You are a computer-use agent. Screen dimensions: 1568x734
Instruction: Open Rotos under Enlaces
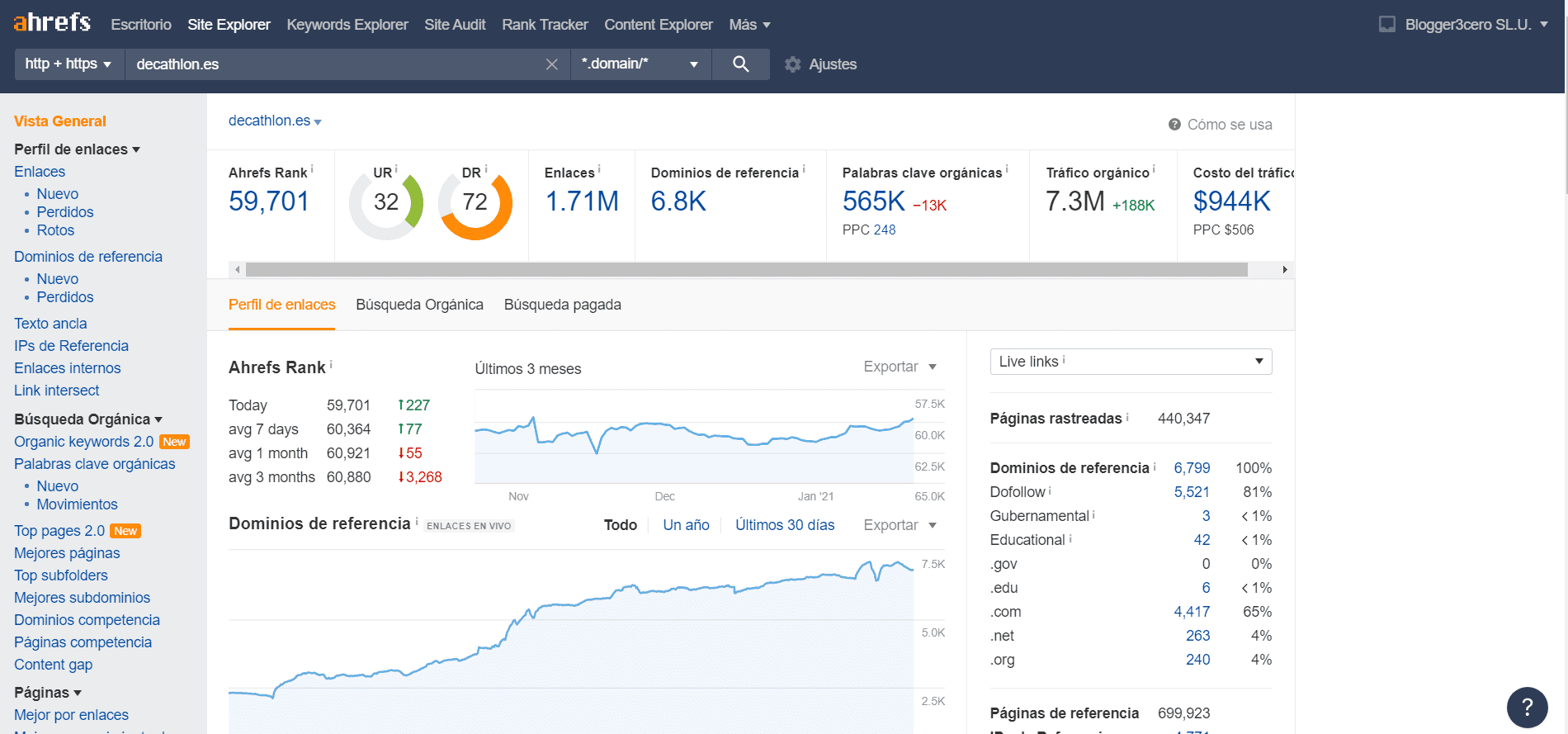click(x=55, y=230)
